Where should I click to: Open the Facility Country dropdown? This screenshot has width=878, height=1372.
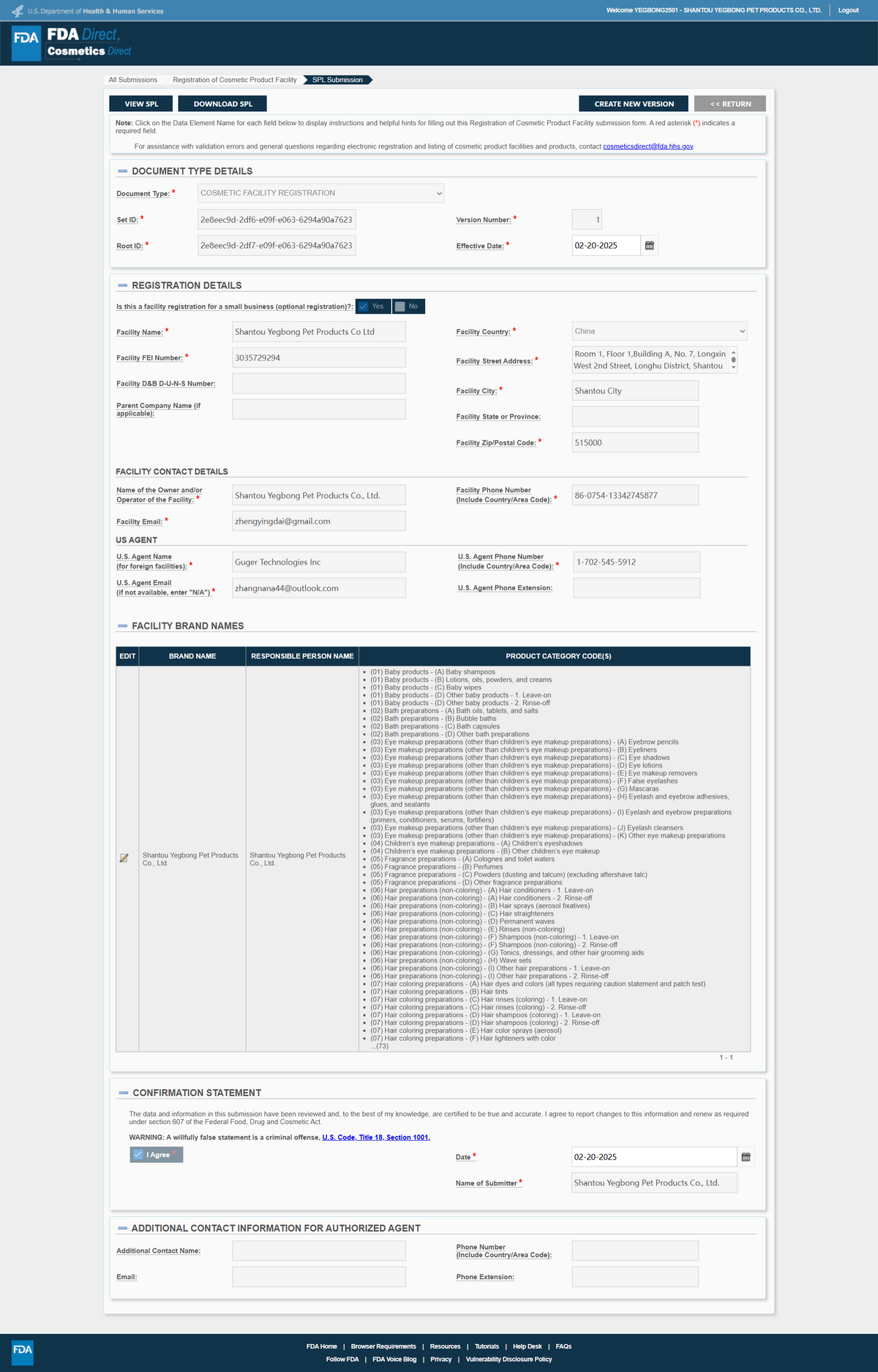659,331
